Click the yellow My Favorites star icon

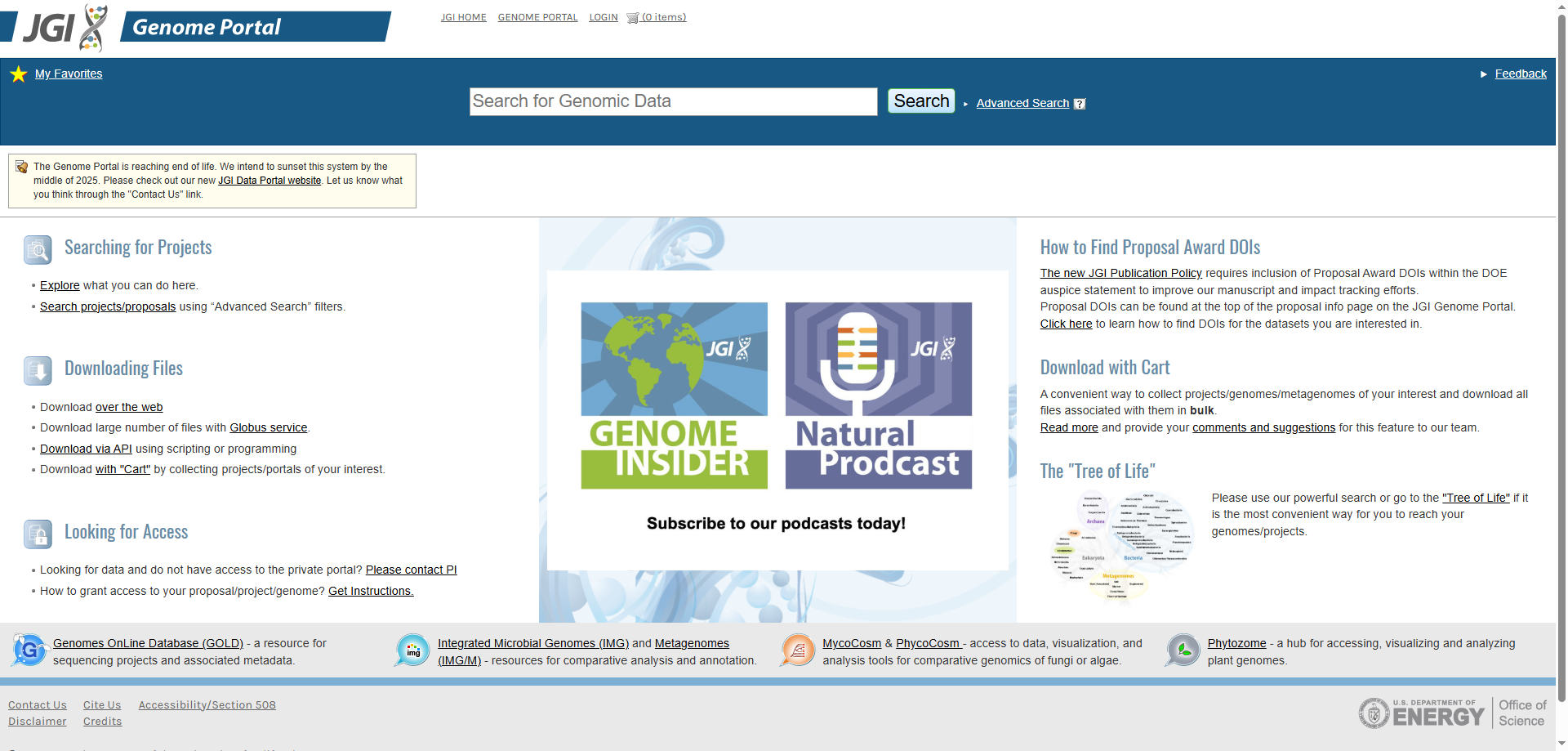(19, 74)
